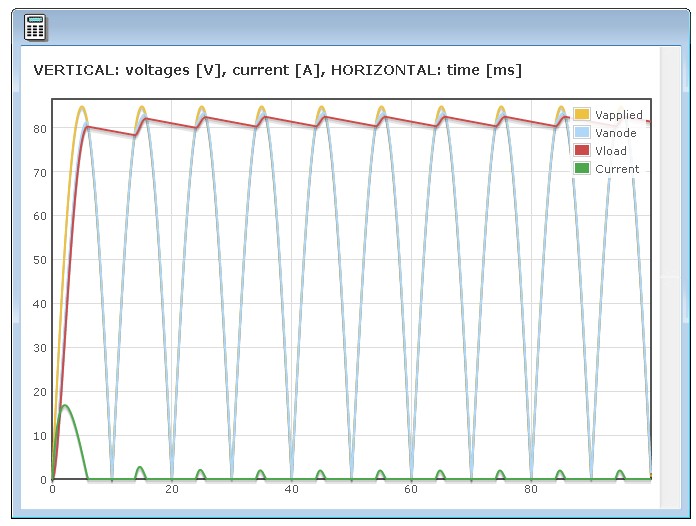Select the Vload legend label

611,151
